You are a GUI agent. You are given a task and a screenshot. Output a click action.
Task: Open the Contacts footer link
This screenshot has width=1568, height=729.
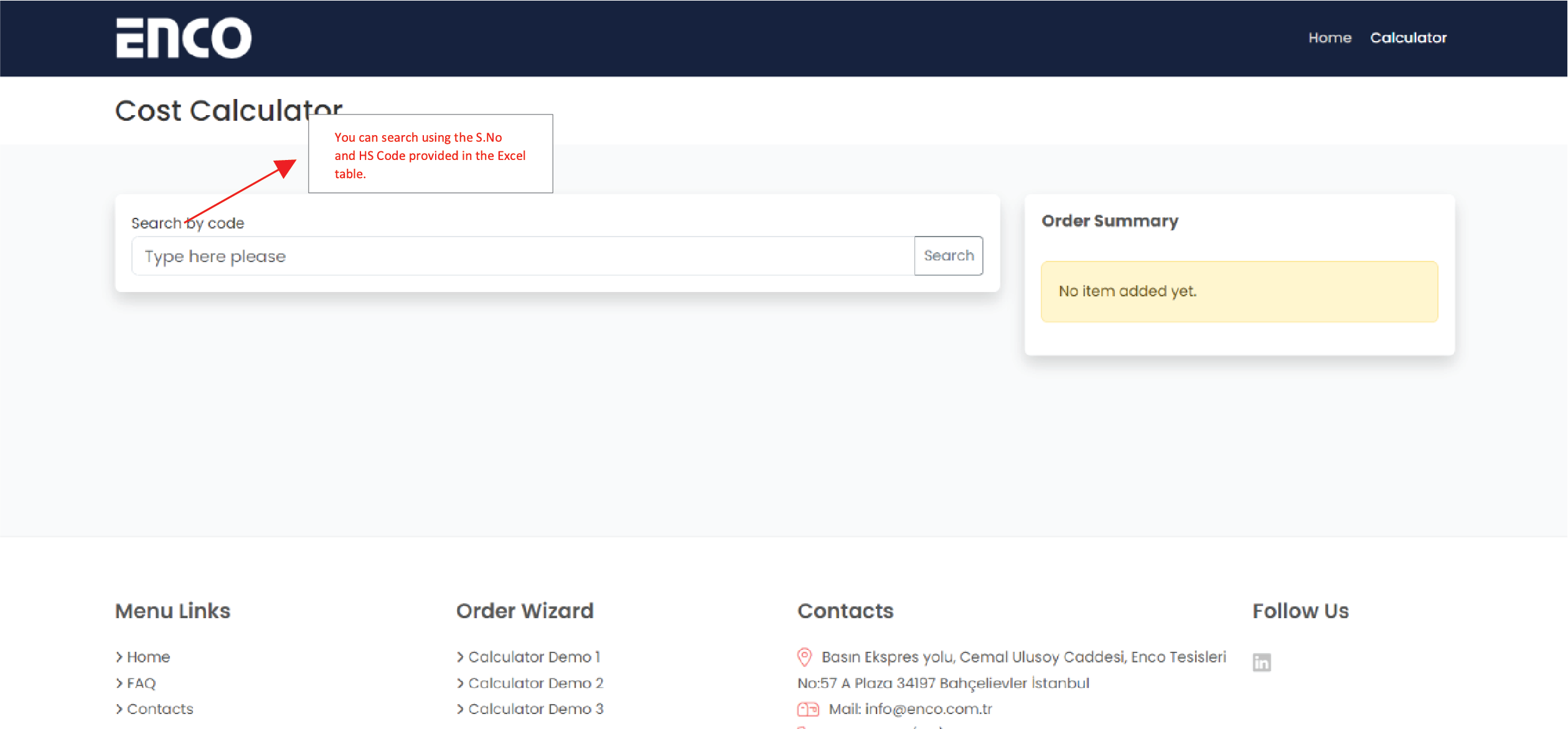point(160,709)
